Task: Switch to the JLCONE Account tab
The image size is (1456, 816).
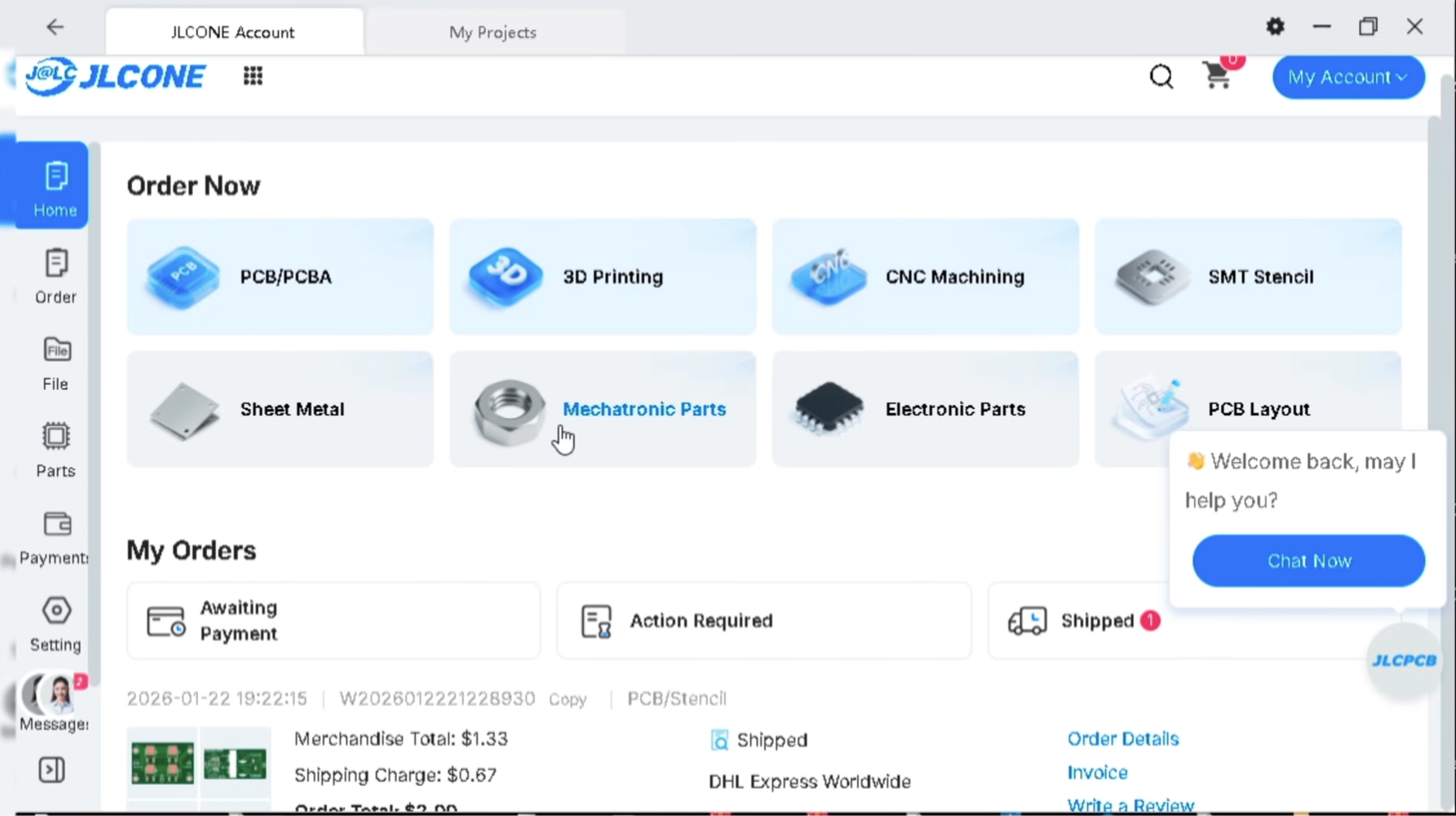Action: (x=233, y=32)
